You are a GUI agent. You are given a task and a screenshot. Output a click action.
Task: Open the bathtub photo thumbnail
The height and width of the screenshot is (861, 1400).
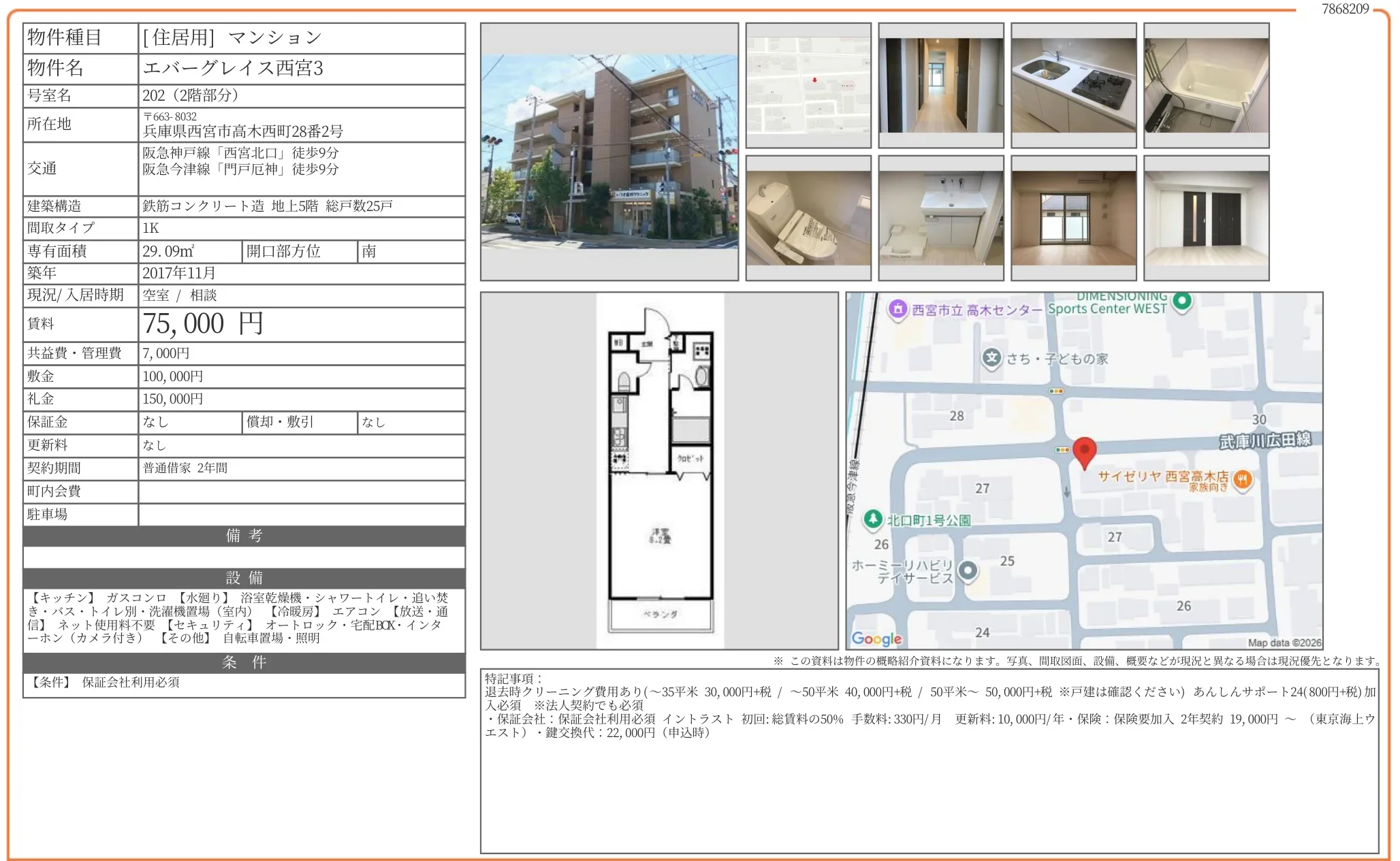(x=1206, y=85)
